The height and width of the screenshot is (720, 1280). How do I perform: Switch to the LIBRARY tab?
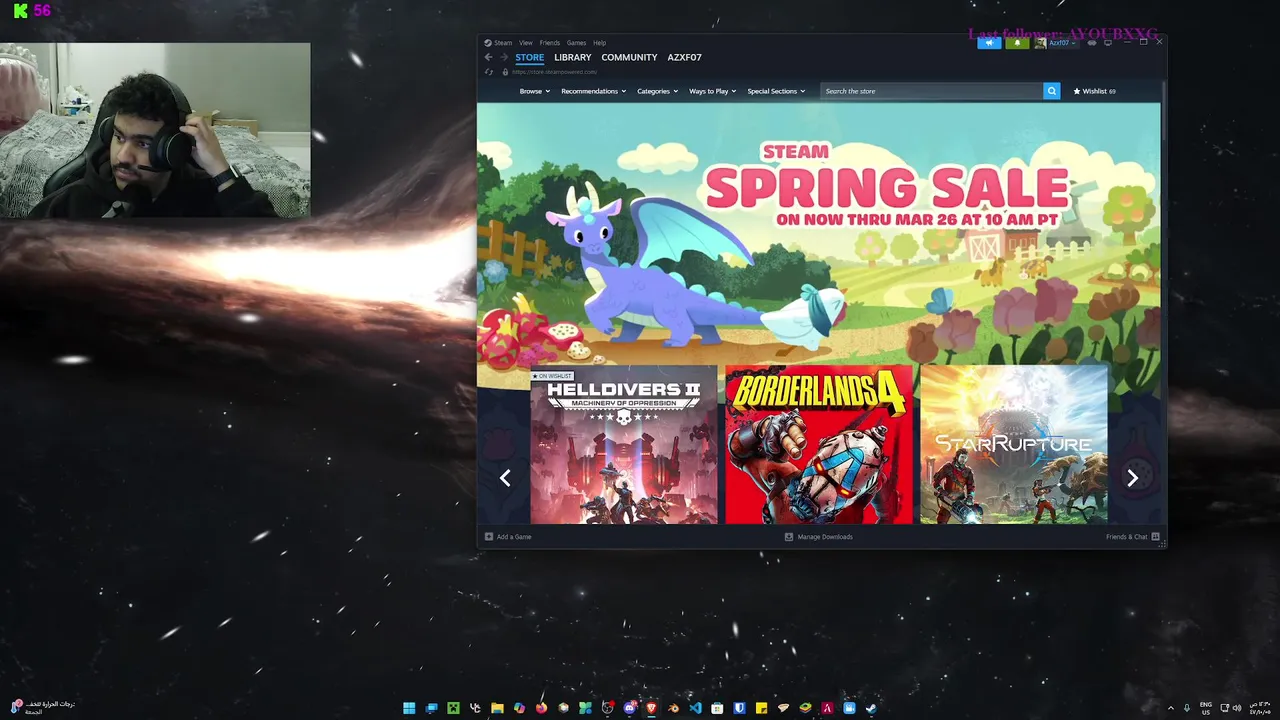click(x=573, y=58)
